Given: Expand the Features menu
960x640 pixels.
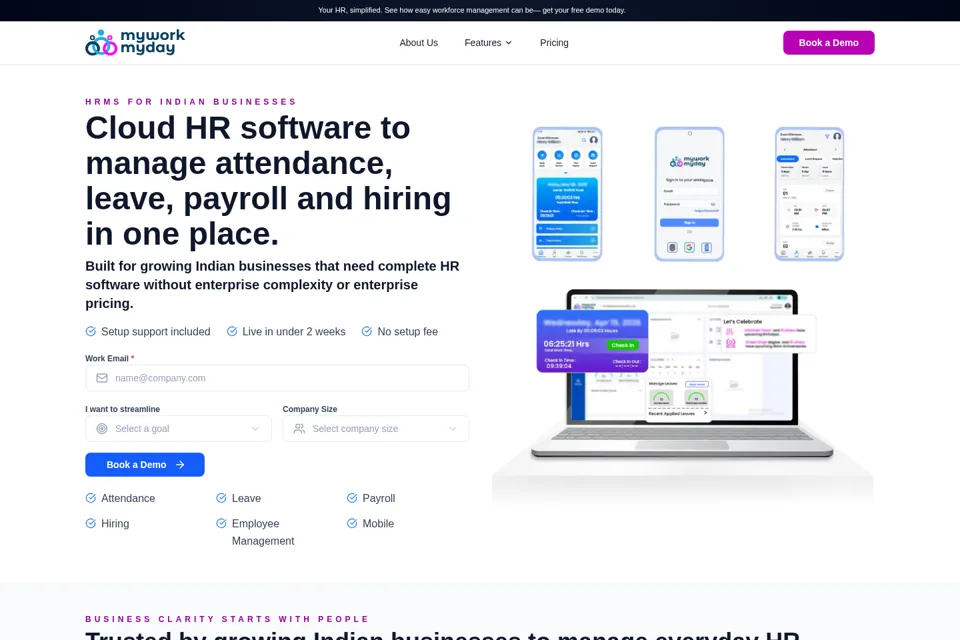Looking at the screenshot, I should tap(488, 43).
